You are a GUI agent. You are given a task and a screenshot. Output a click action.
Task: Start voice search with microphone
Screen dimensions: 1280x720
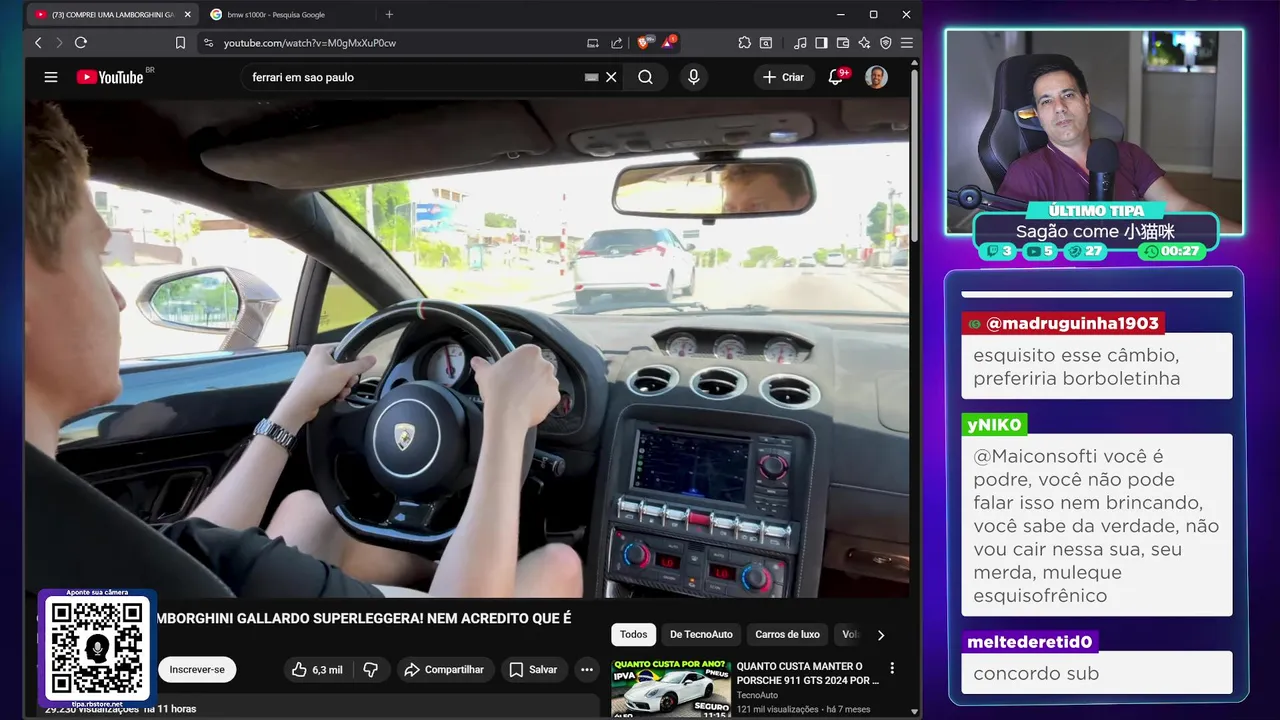(693, 77)
